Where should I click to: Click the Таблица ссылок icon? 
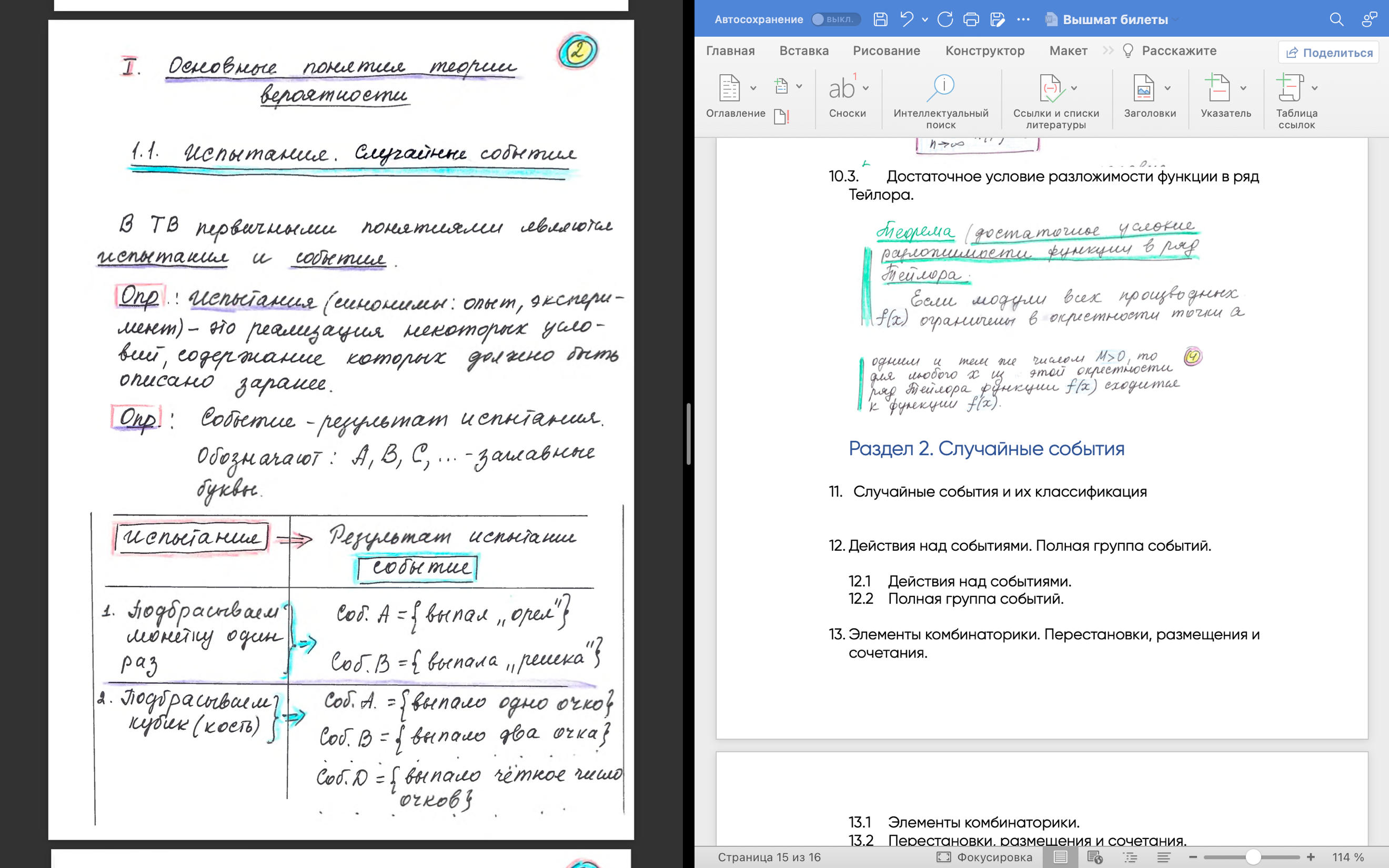tap(1290, 88)
